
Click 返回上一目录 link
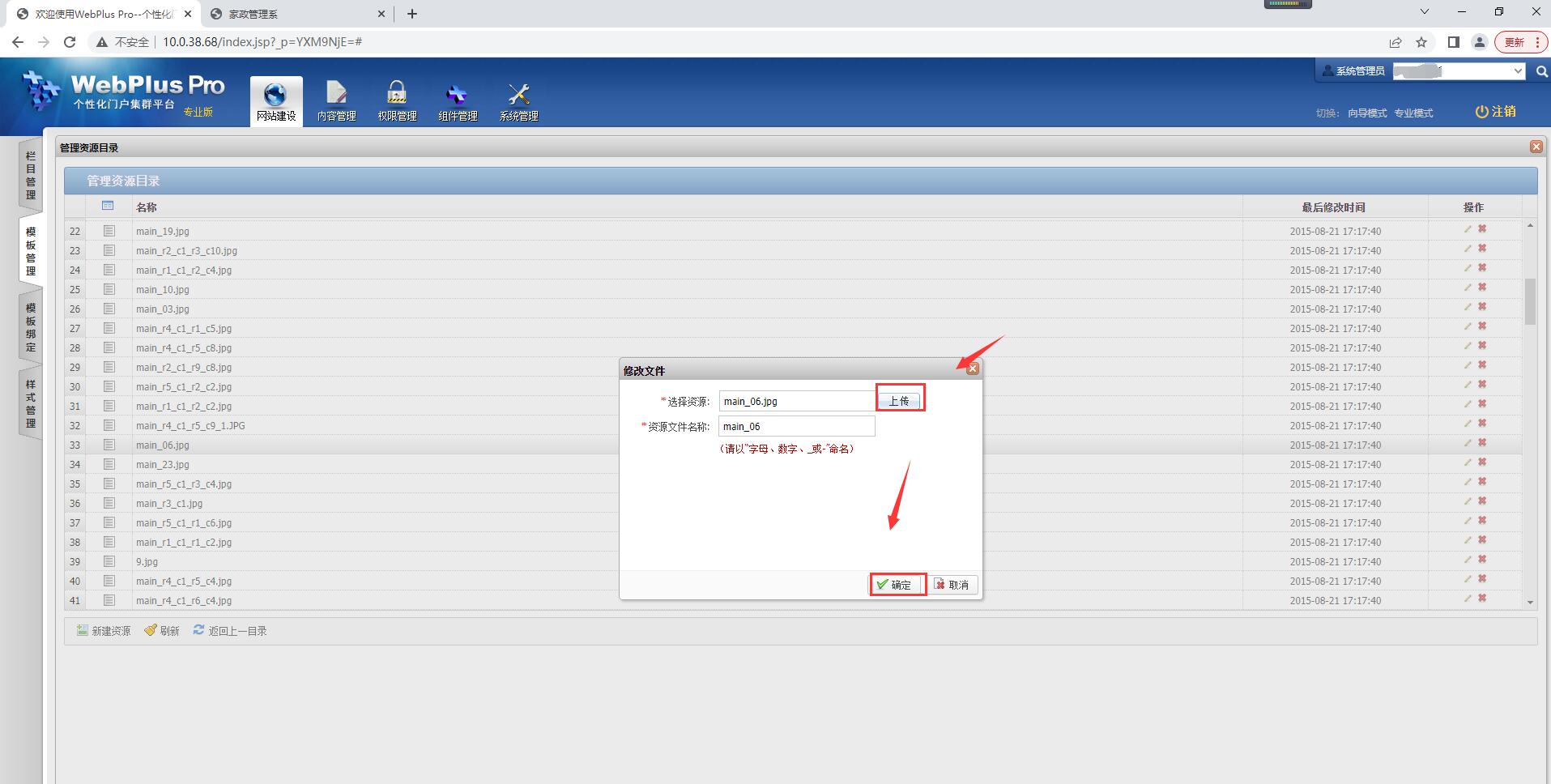point(230,631)
